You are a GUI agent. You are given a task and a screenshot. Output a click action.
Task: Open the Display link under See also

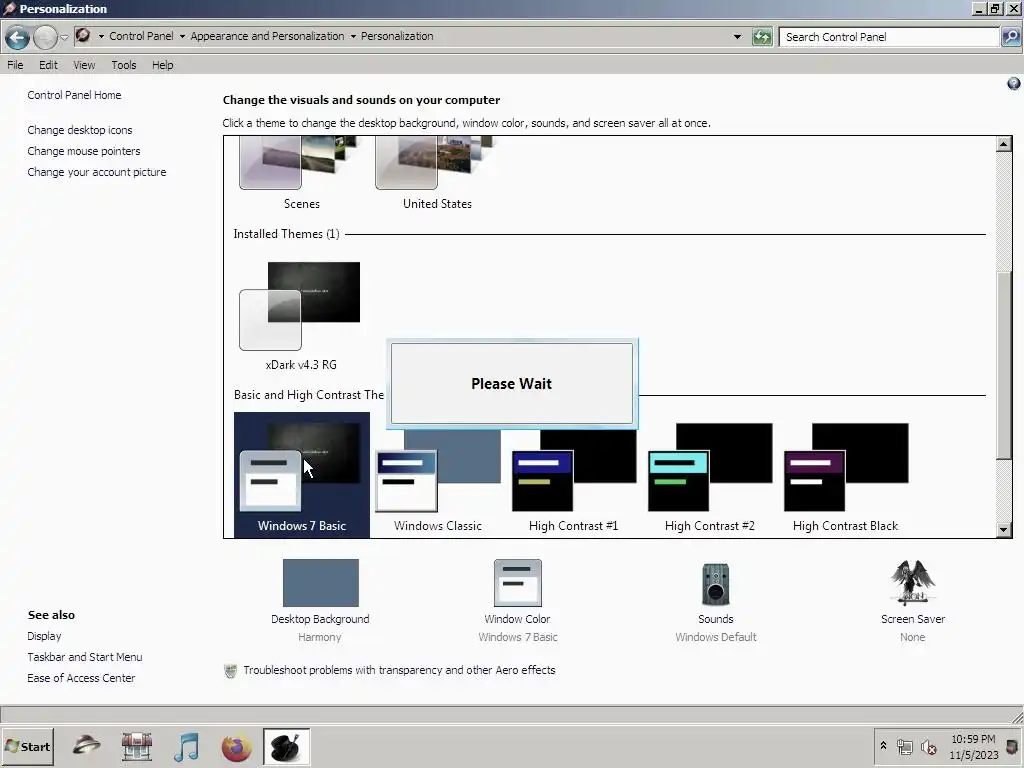point(44,635)
